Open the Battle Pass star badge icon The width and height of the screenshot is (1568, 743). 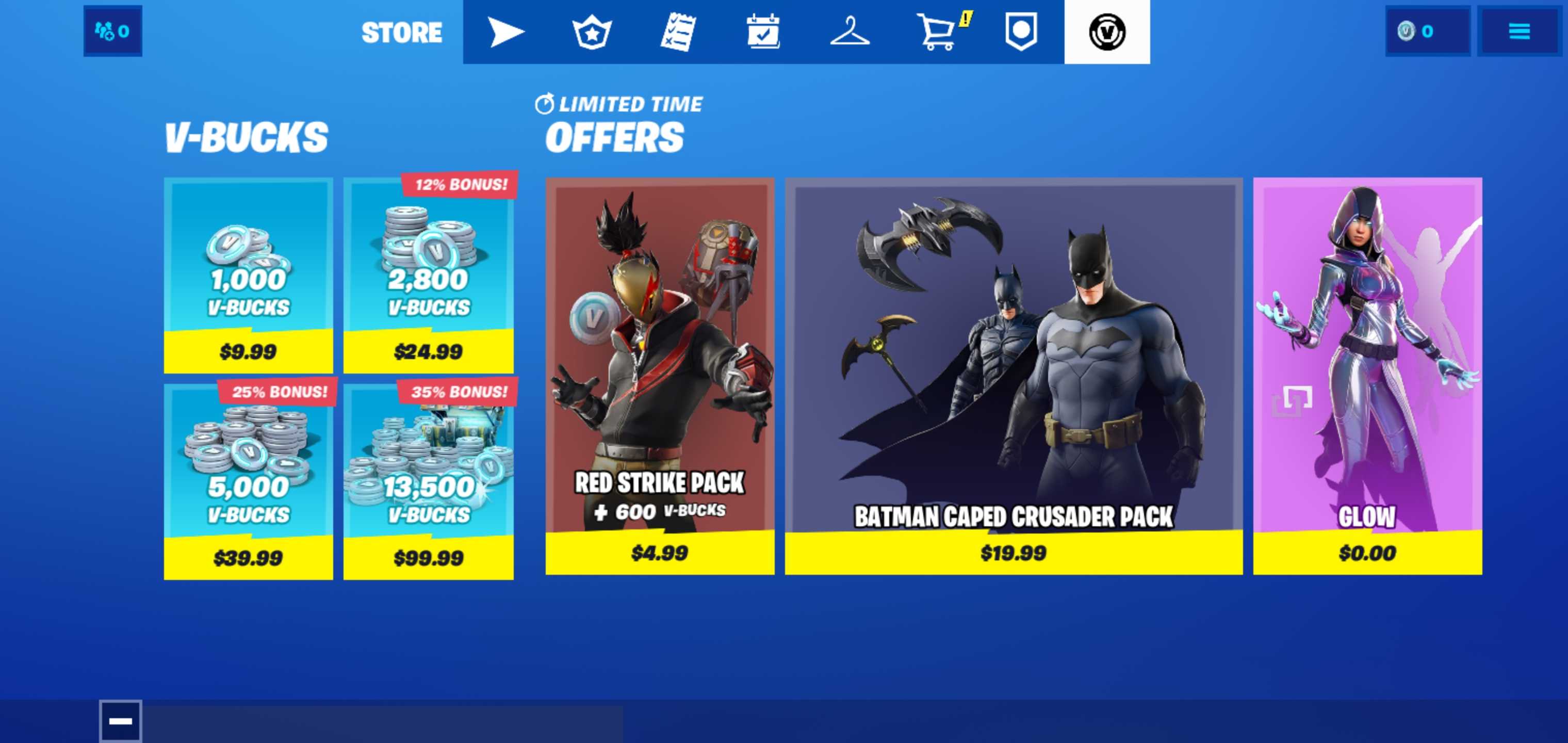click(592, 31)
